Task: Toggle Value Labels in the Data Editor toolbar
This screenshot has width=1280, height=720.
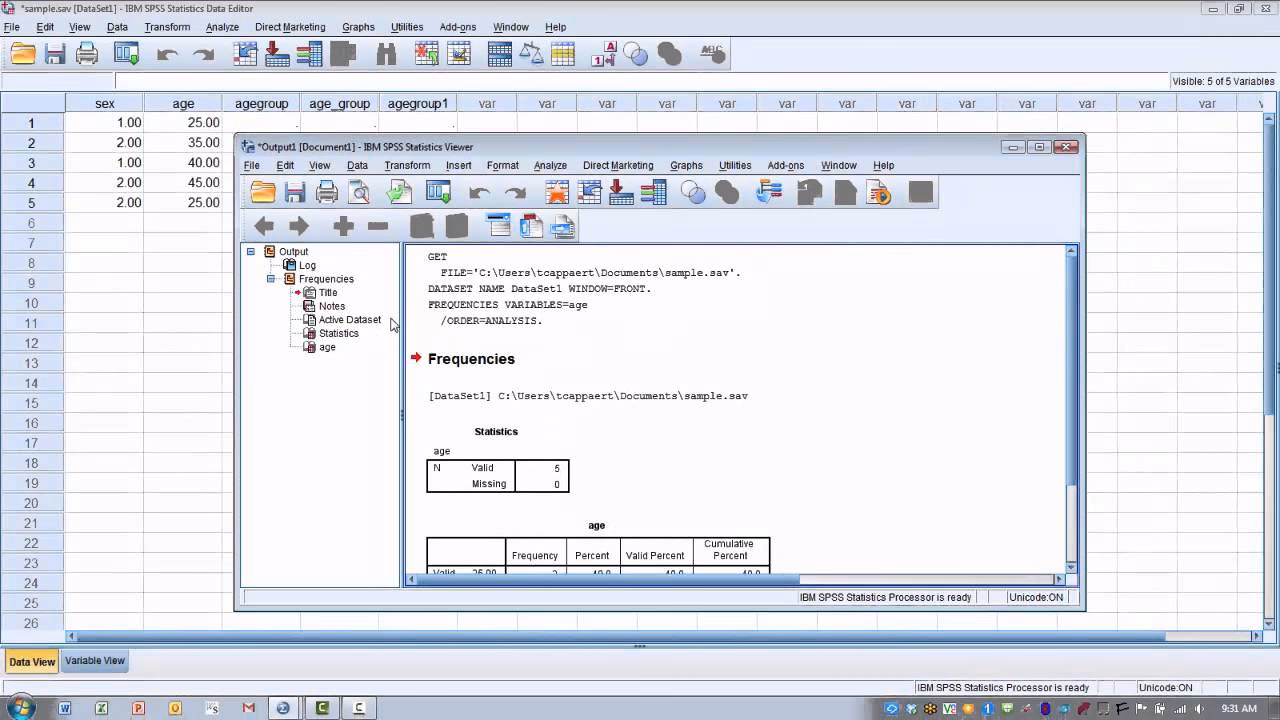Action: 601,53
